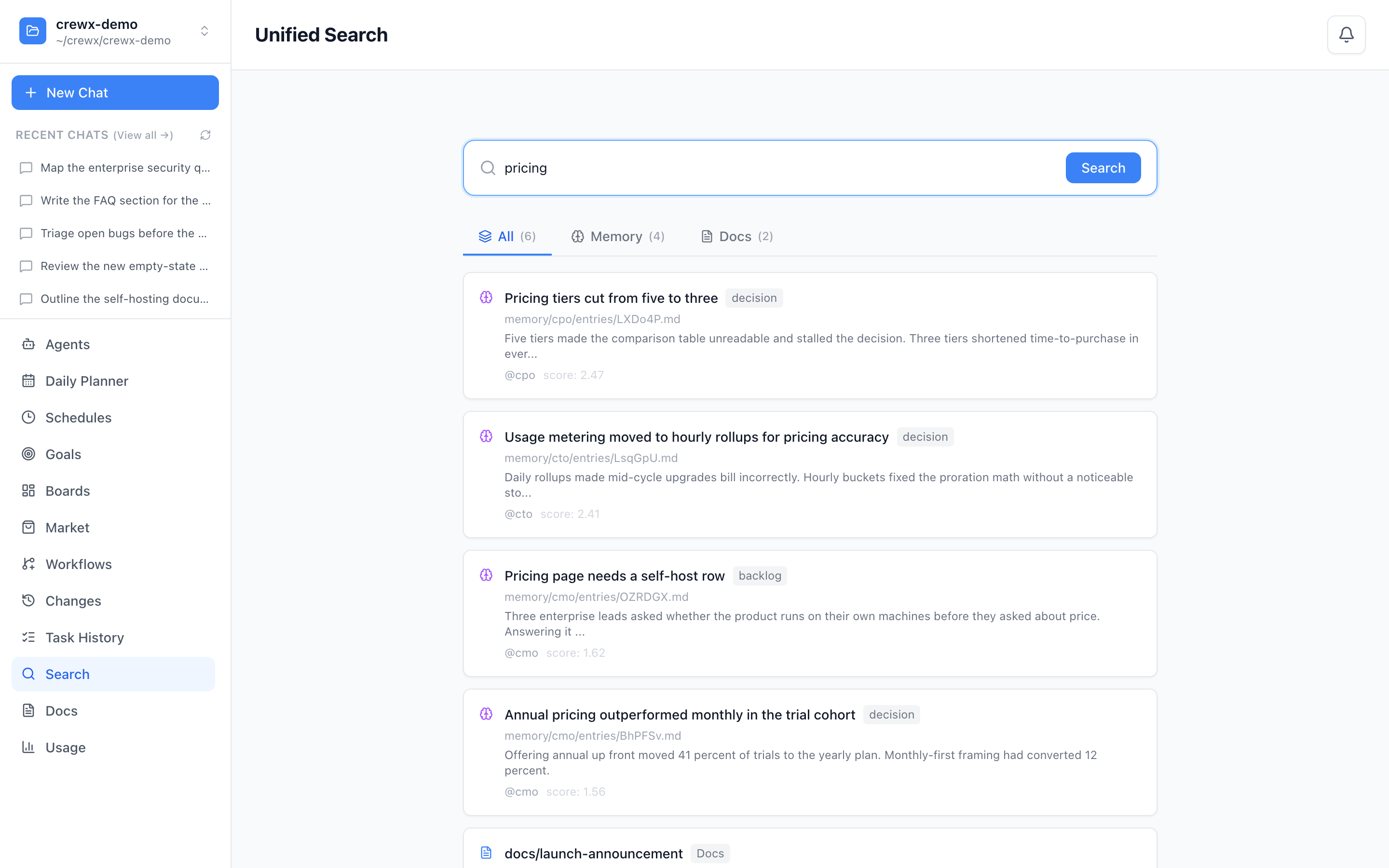Open chat 'Map the enterprise security q...'

(115, 168)
